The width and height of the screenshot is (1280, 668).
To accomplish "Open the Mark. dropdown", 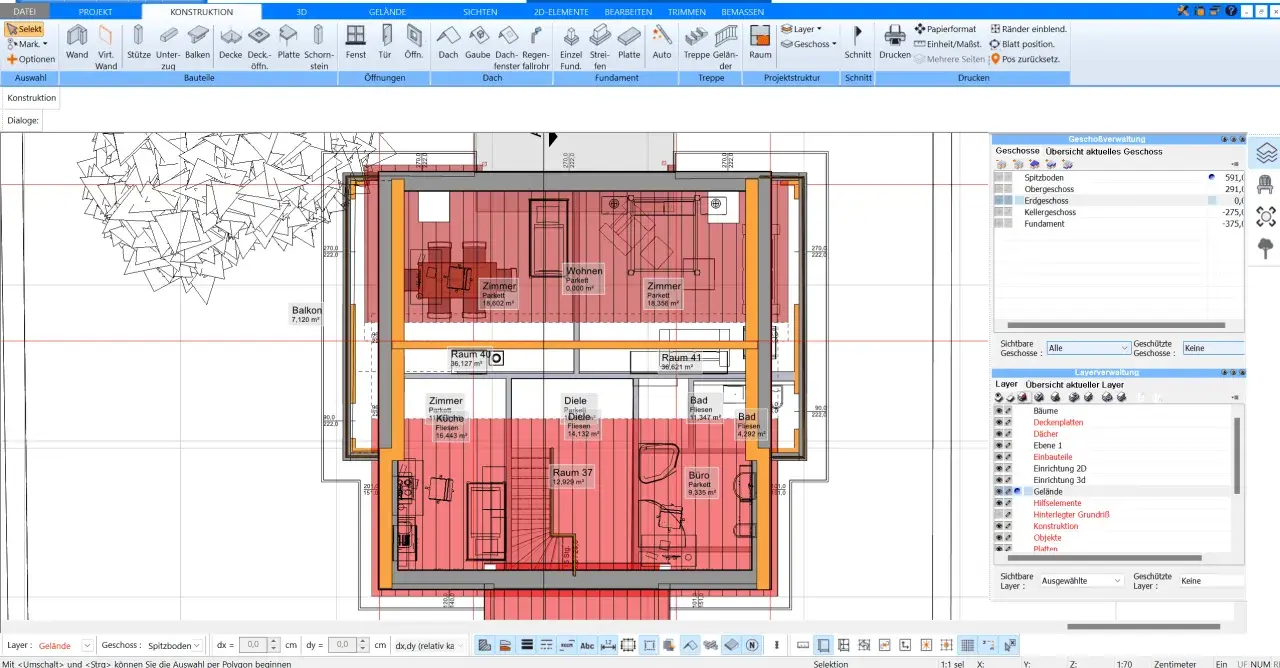I will 27,44.
